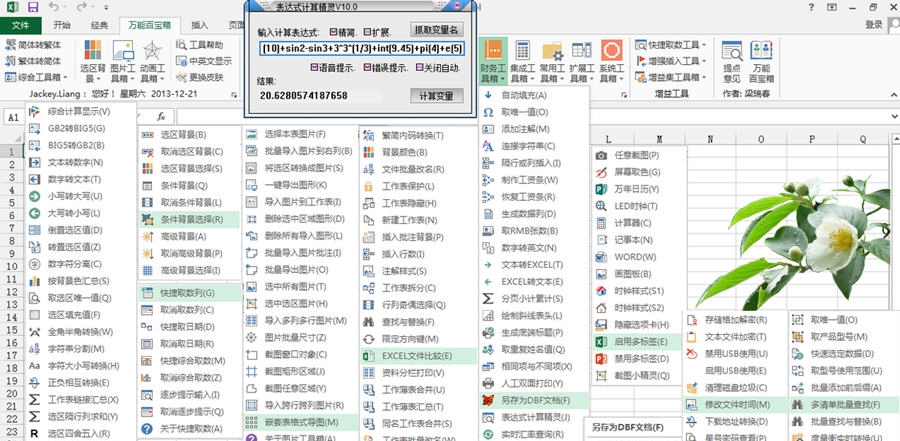Click the fx insert function icon
Screen dimensions: 900x441
[x=161, y=117]
